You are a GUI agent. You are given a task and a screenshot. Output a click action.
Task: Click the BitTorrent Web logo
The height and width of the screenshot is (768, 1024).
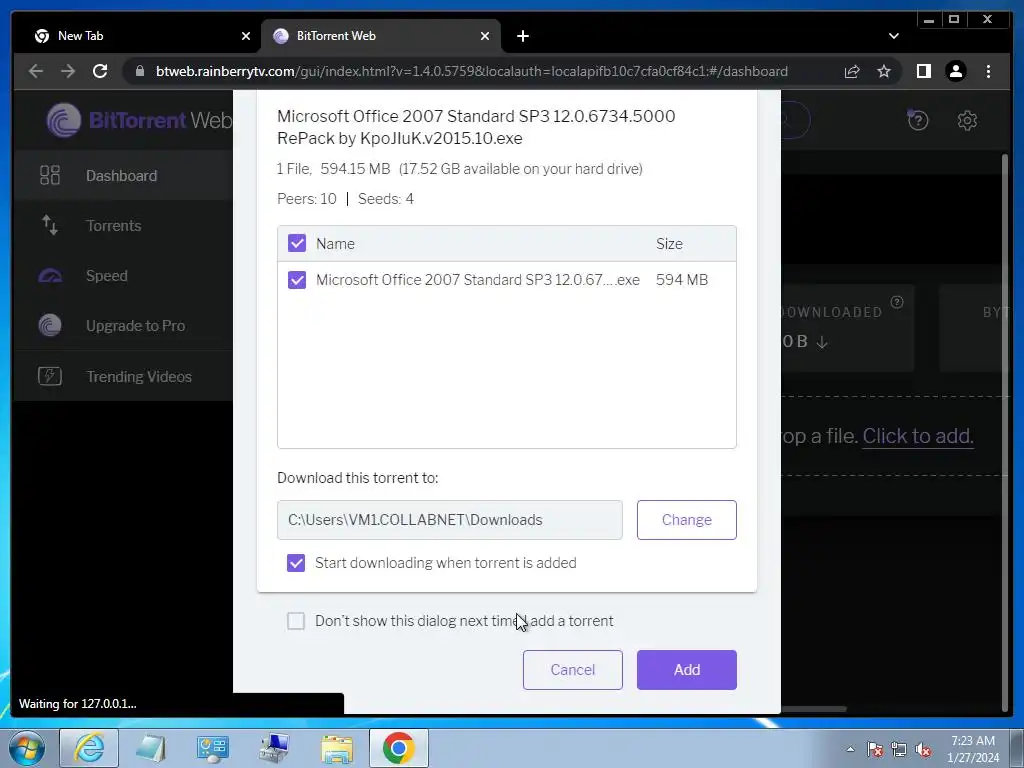[138, 120]
